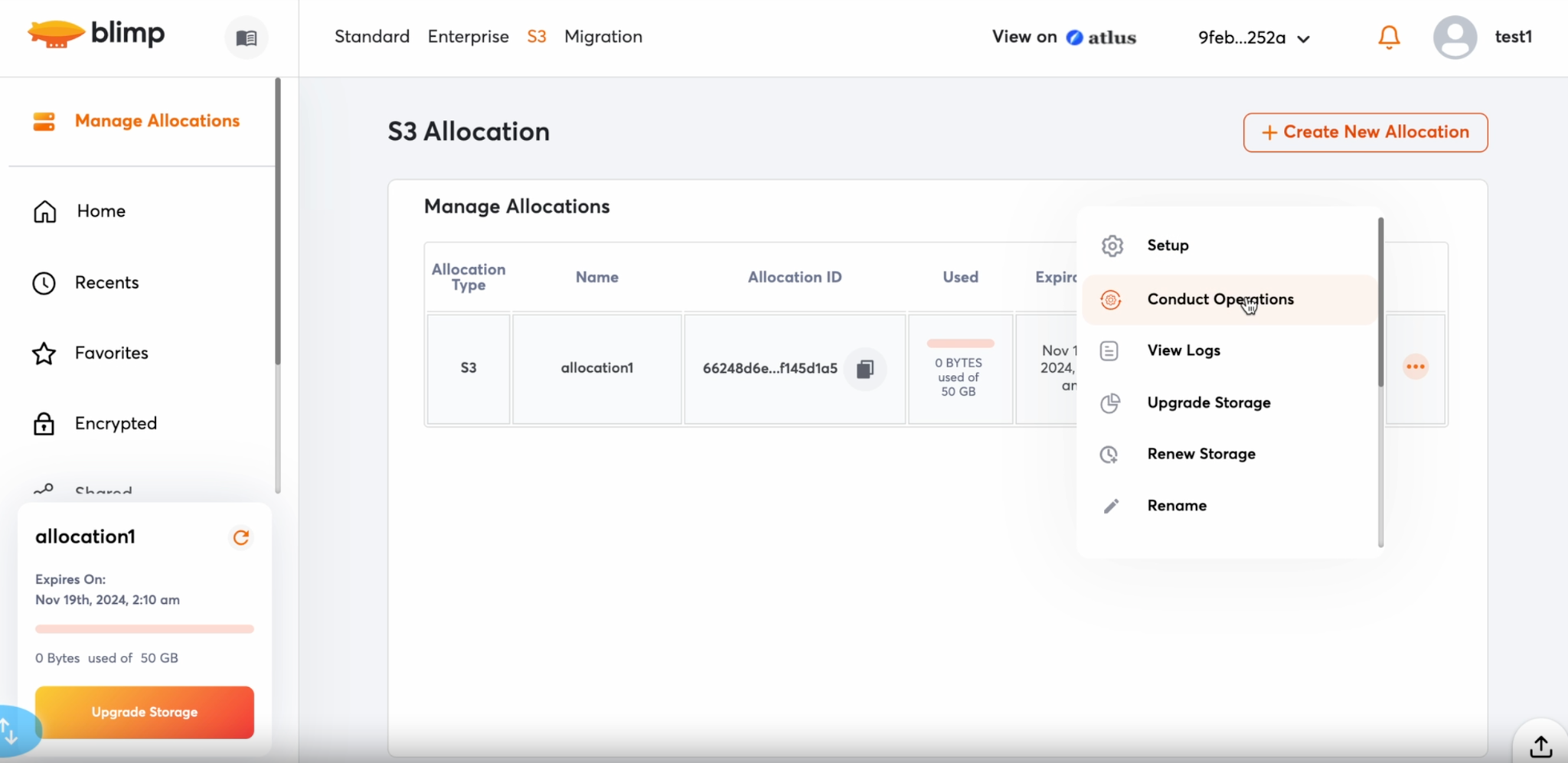Choose View Logs in context menu
The height and width of the screenshot is (763, 1568).
(x=1183, y=351)
